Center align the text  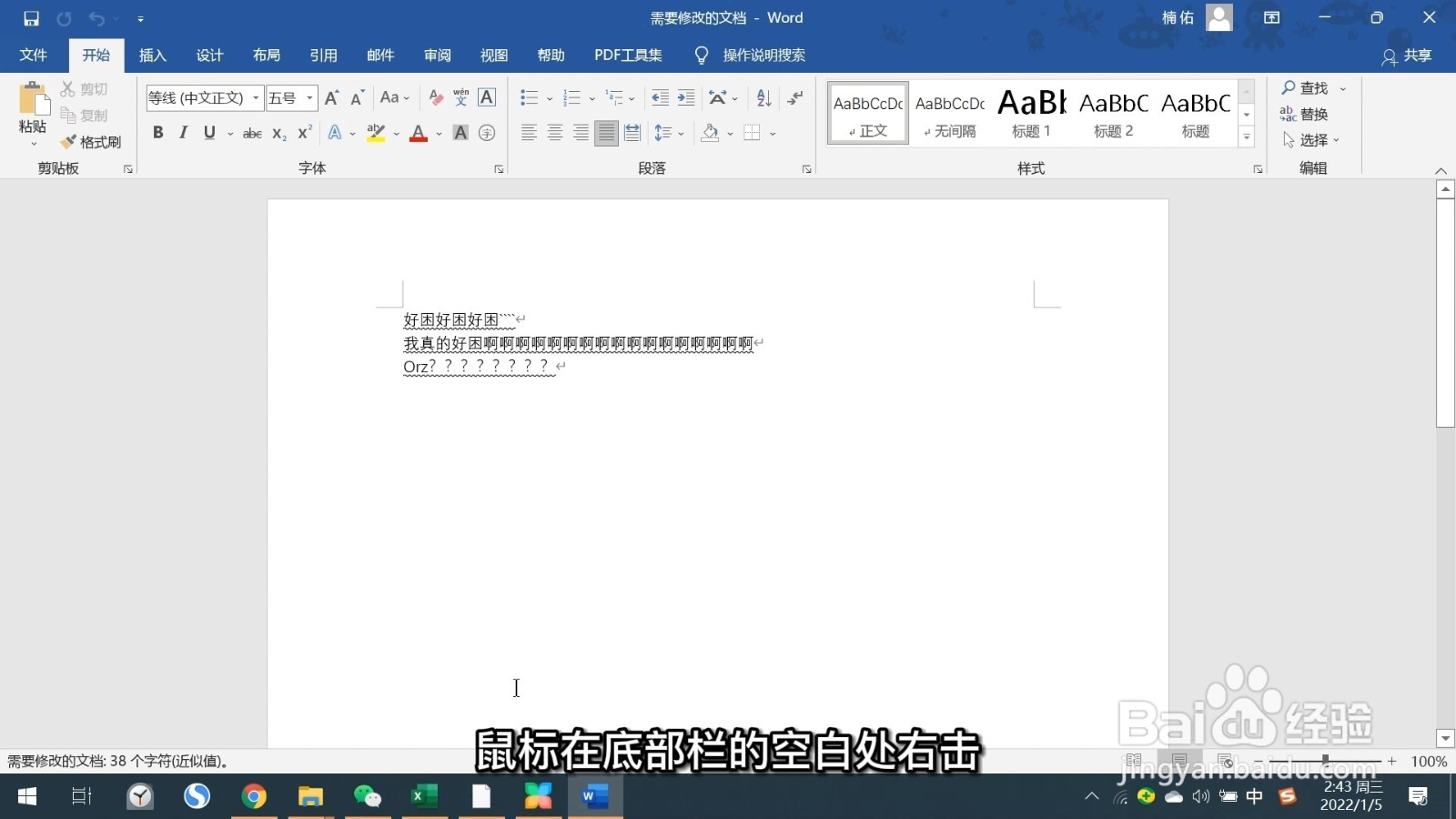click(x=554, y=133)
